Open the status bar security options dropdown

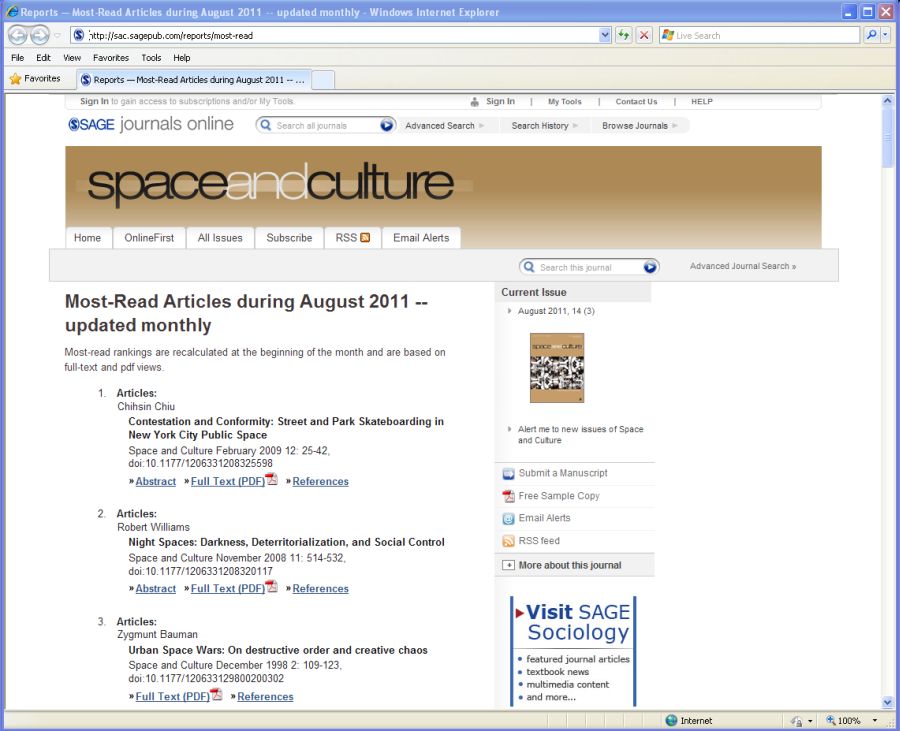810,721
